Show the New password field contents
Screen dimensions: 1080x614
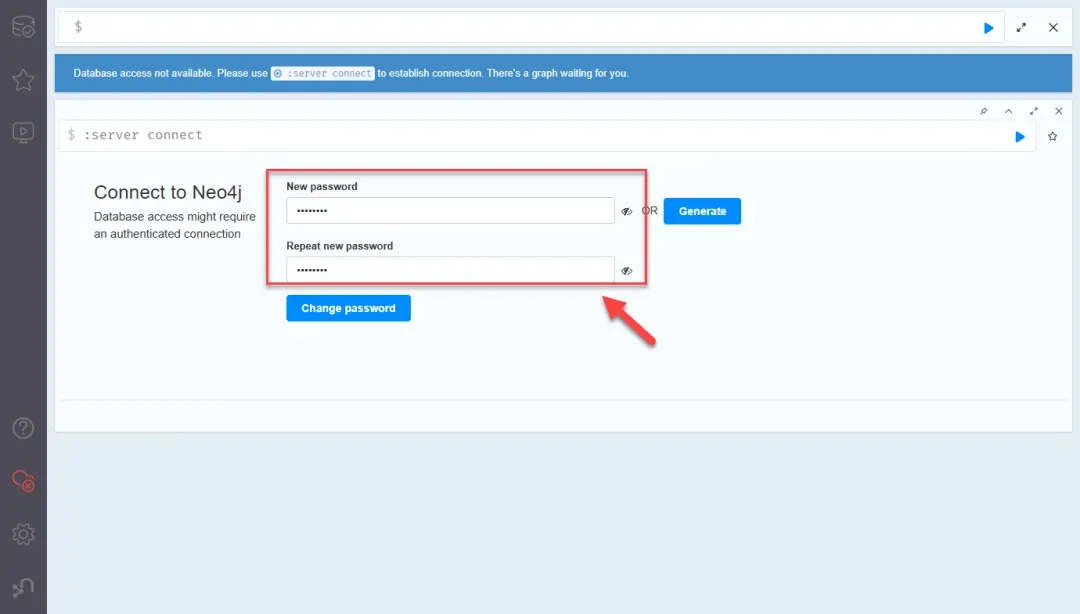click(x=627, y=212)
